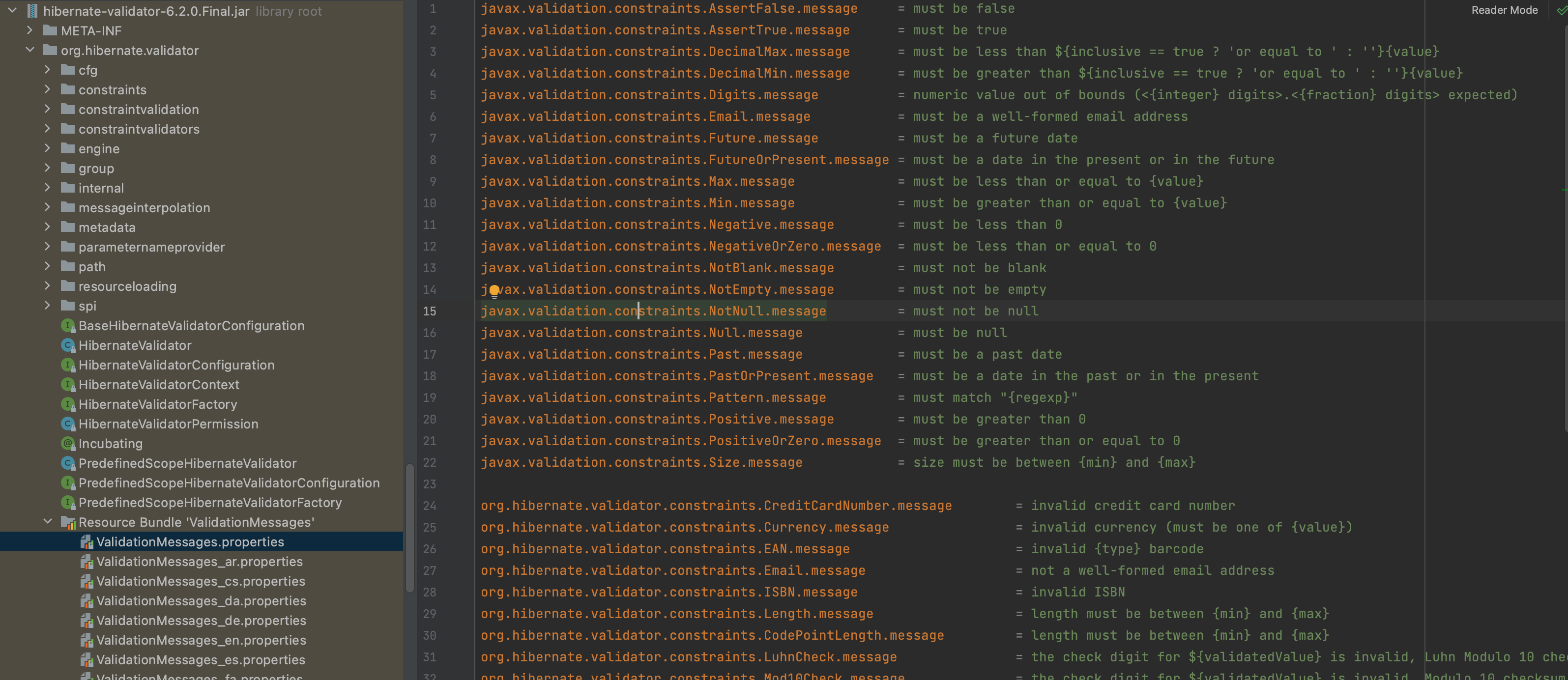Collapse the org.hibernate.validator package
1568x680 pixels.
click(30, 51)
